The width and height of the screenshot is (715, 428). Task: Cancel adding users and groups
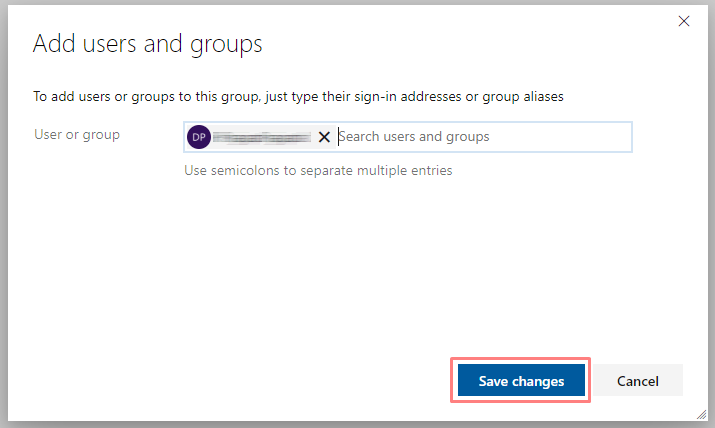[x=637, y=381]
